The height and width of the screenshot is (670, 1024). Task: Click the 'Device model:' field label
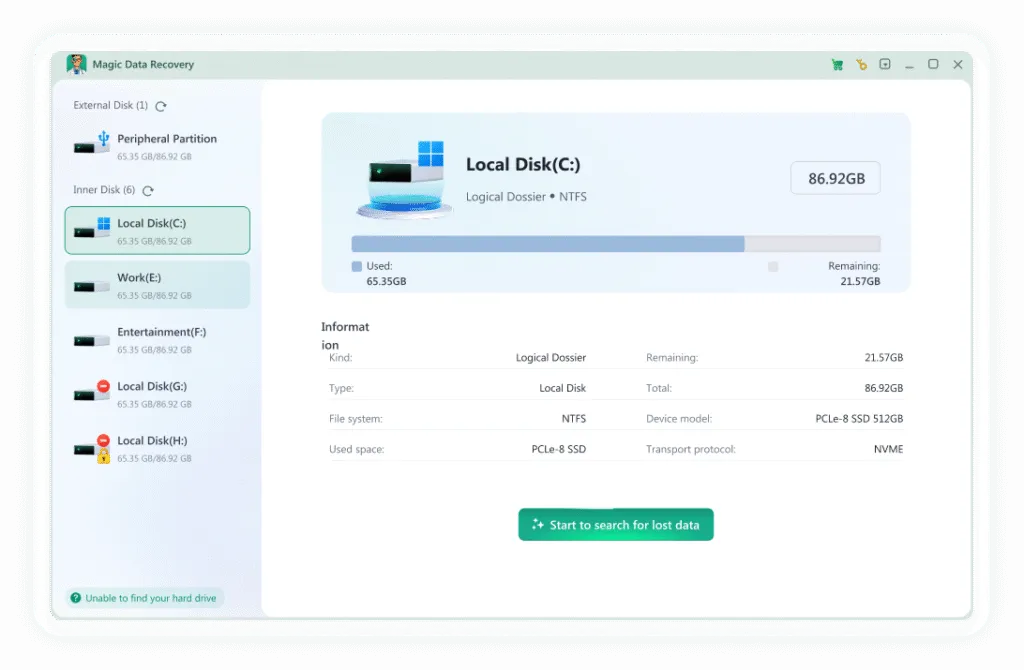[x=679, y=419]
